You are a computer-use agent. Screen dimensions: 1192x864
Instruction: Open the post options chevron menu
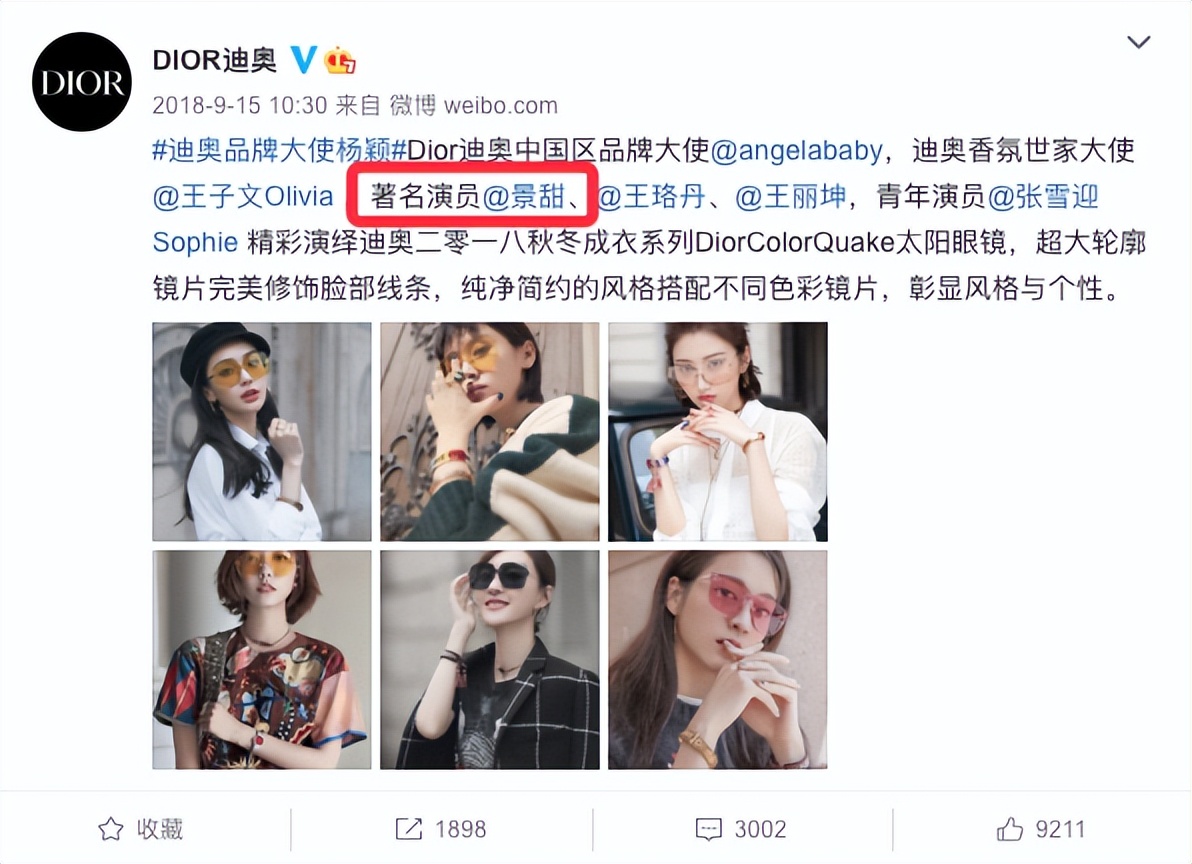coord(1138,42)
